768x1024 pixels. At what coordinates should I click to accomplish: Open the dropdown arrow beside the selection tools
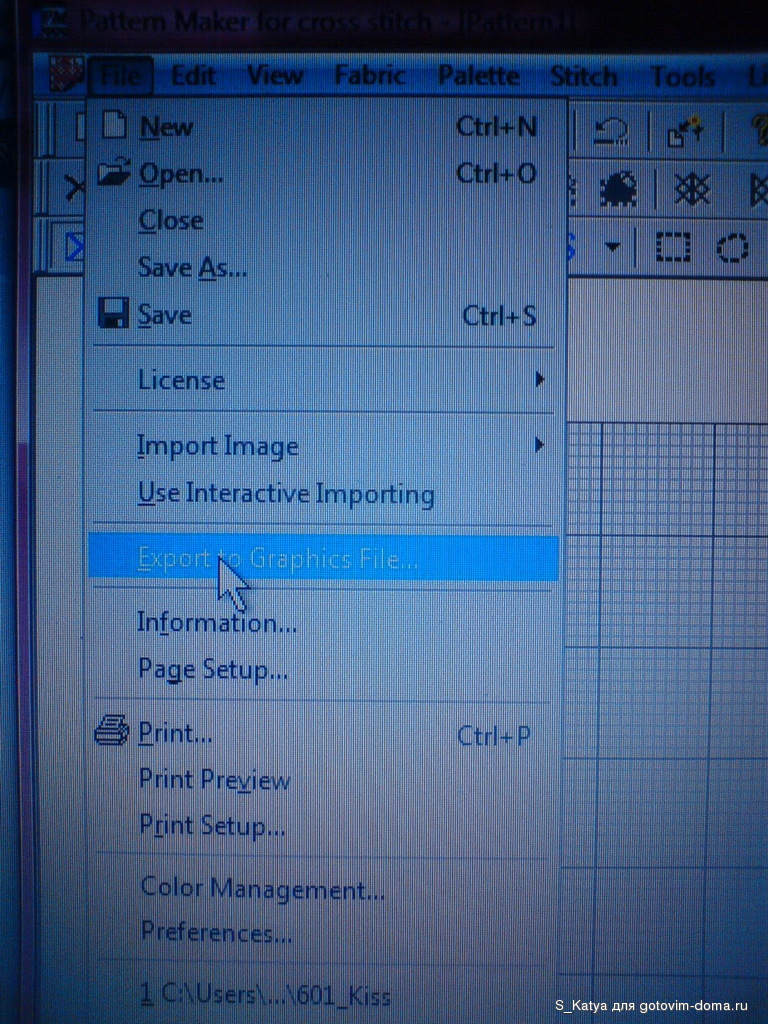(x=612, y=248)
